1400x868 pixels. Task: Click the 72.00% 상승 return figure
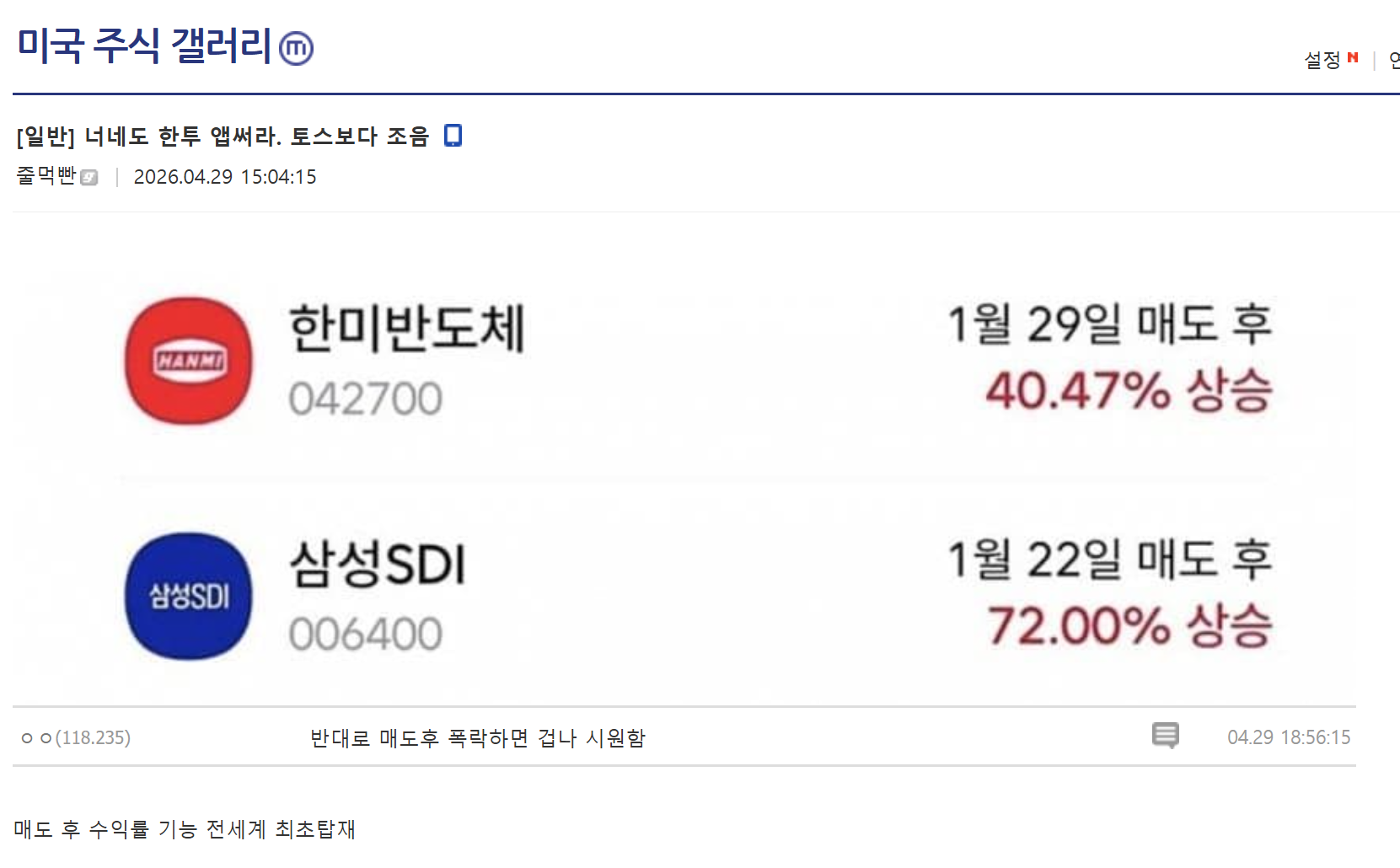click(1129, 626)
